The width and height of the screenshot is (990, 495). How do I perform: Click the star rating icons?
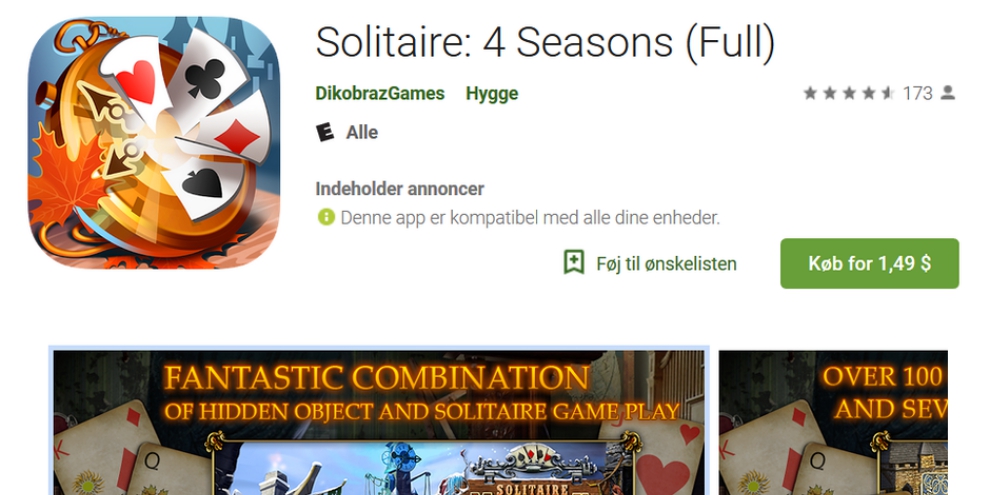coord(849,93)
